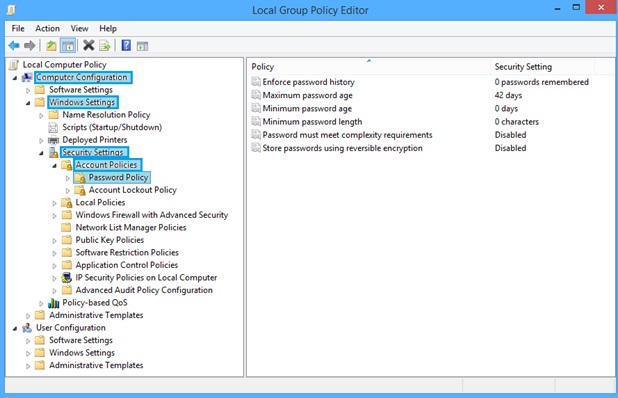Select the Minimum password age policy
The image size is (618, 398).
pos(307,108)
